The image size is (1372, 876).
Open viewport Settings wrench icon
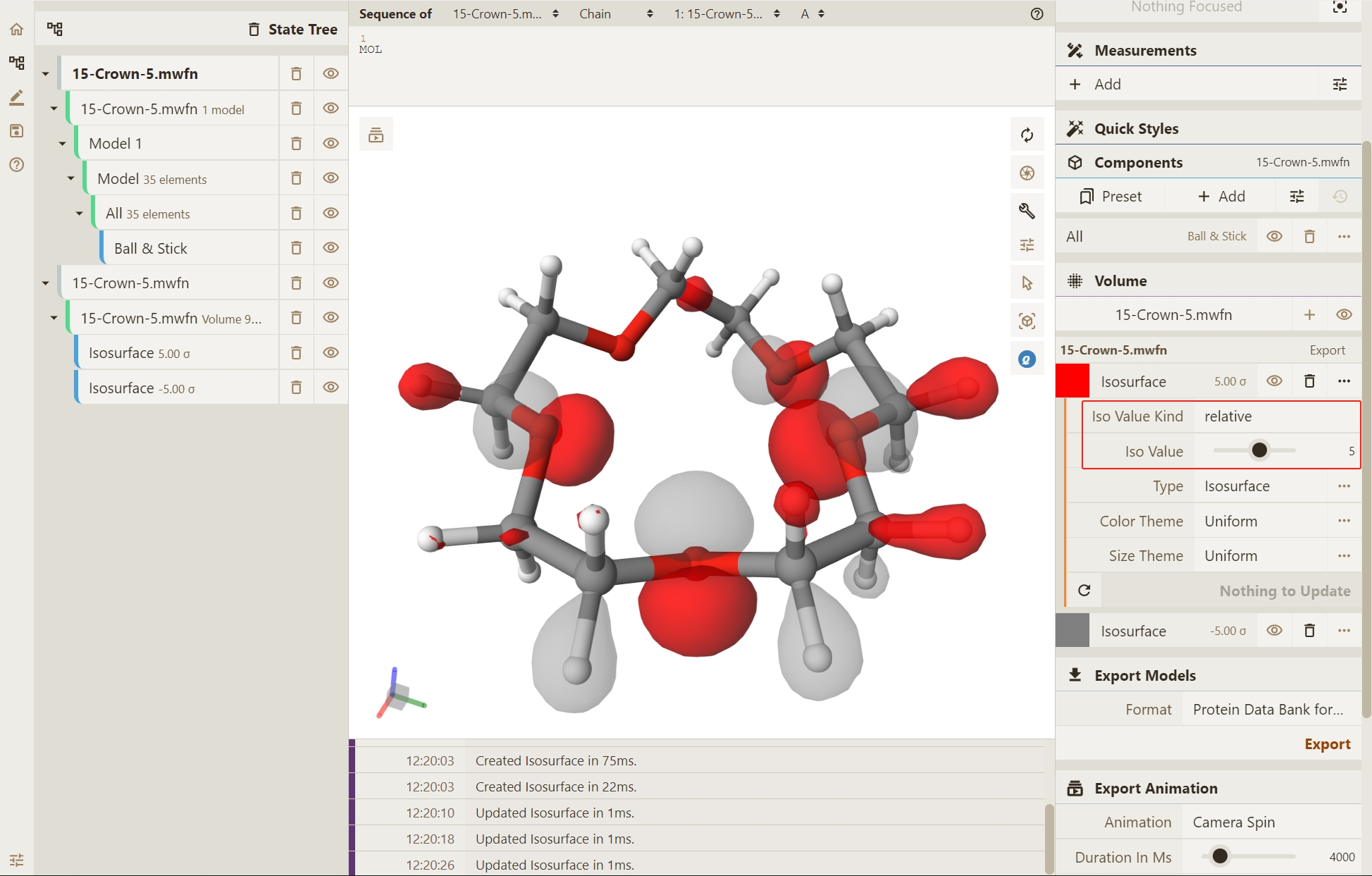pos(1027,210)
